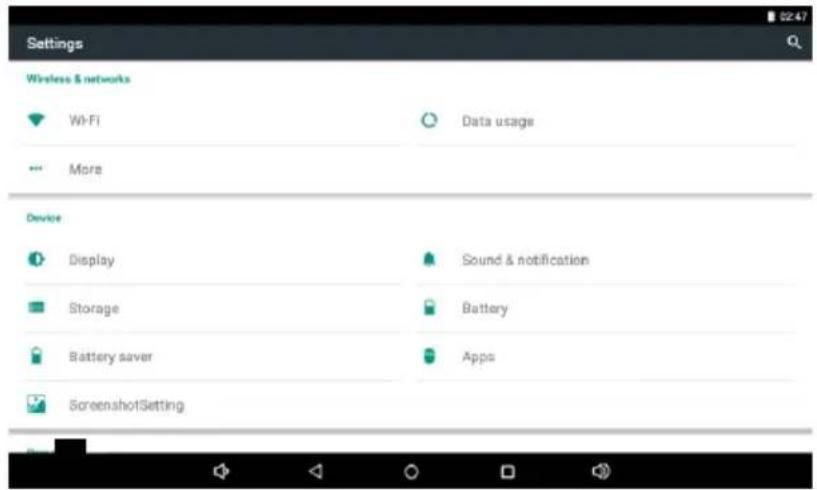Tap the Battery saver icon
Viewport: 817px width, 490px height.
[x=36, y=356]
